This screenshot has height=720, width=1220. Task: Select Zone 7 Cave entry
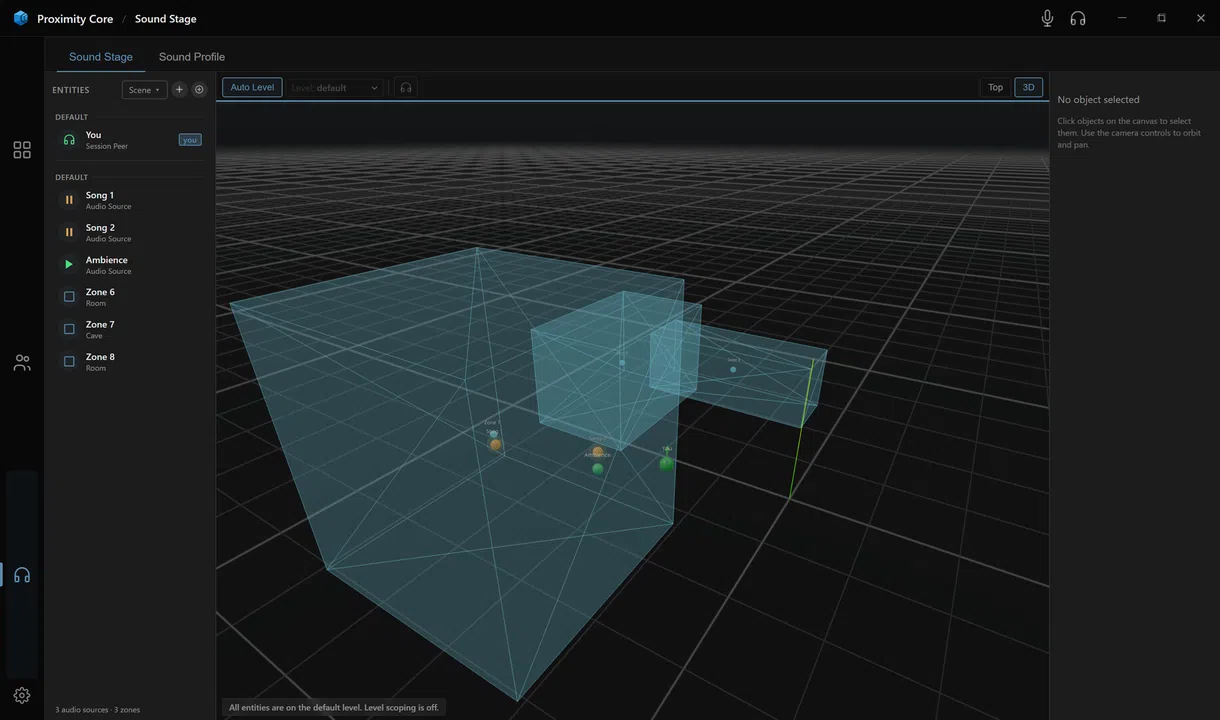tap(130, 329)
